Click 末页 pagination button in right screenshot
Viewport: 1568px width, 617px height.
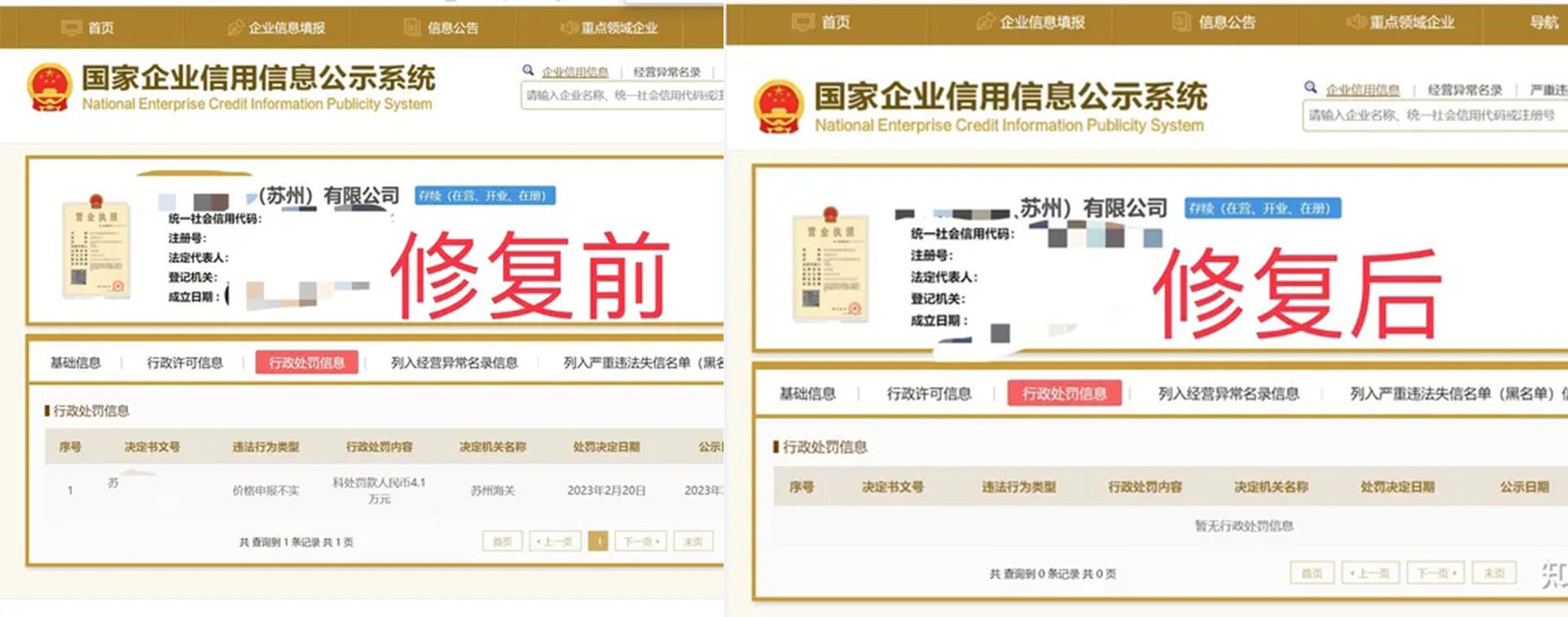tap(1494, 573)
